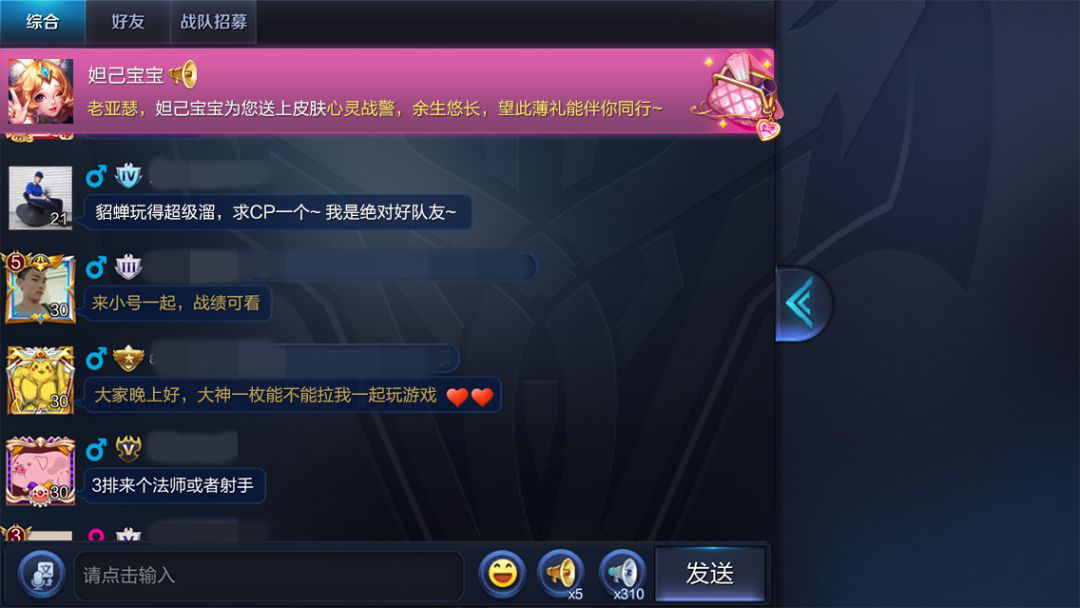Click the 来小号一起 chat message
The image size is (1080, 608).
click(177, 303)
